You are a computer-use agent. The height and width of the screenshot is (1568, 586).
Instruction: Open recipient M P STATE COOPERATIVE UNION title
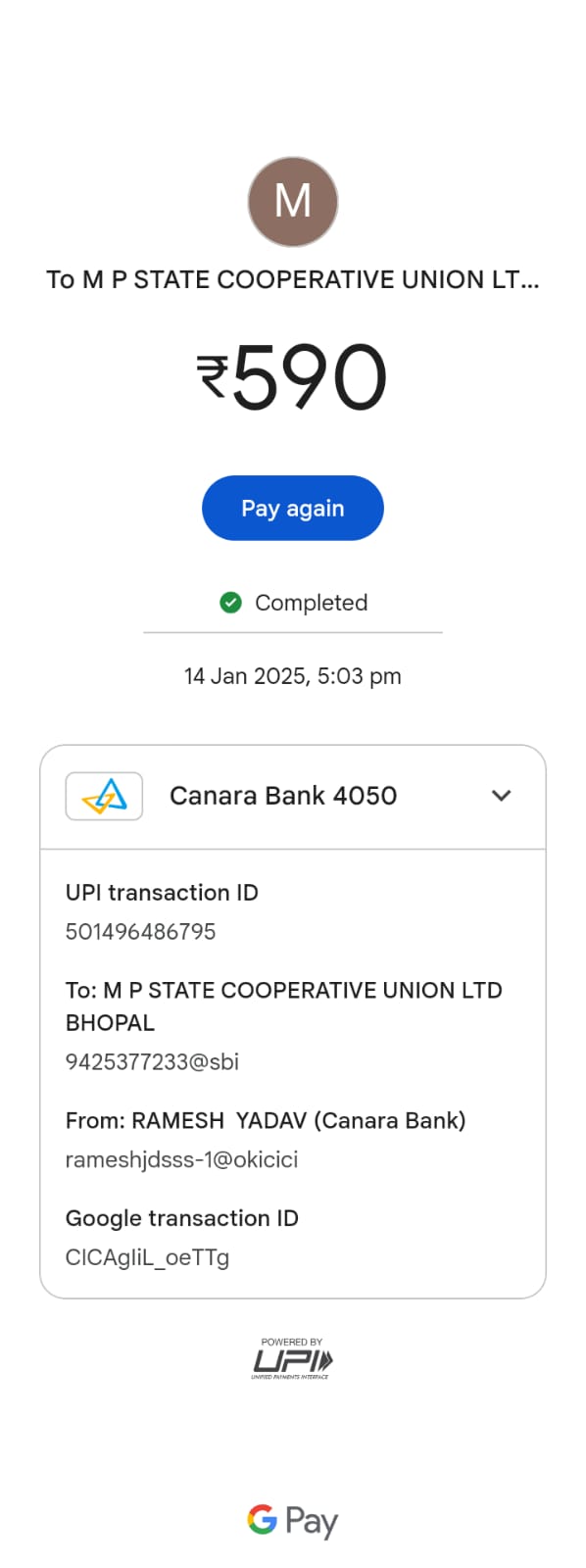(293, 279)
